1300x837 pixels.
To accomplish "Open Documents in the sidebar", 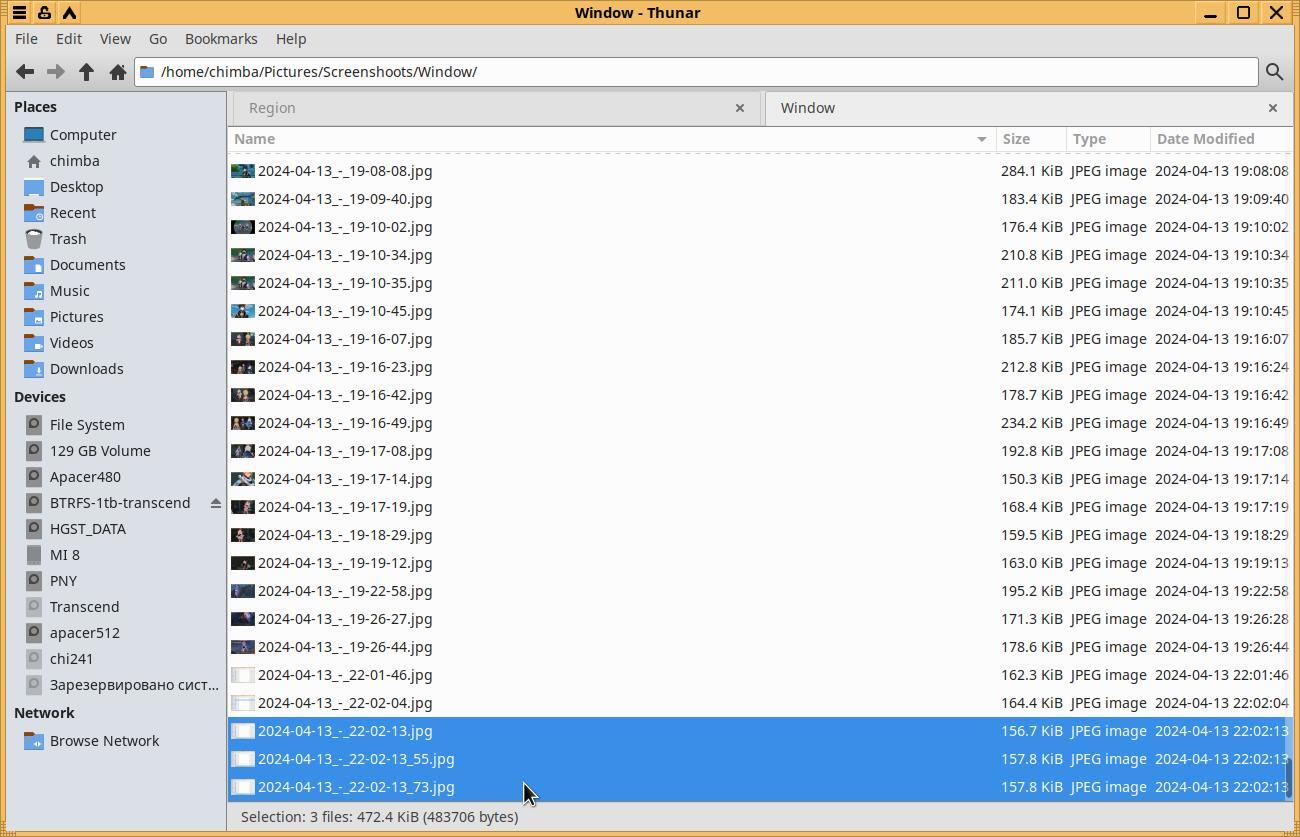I will tap(88, 265).
